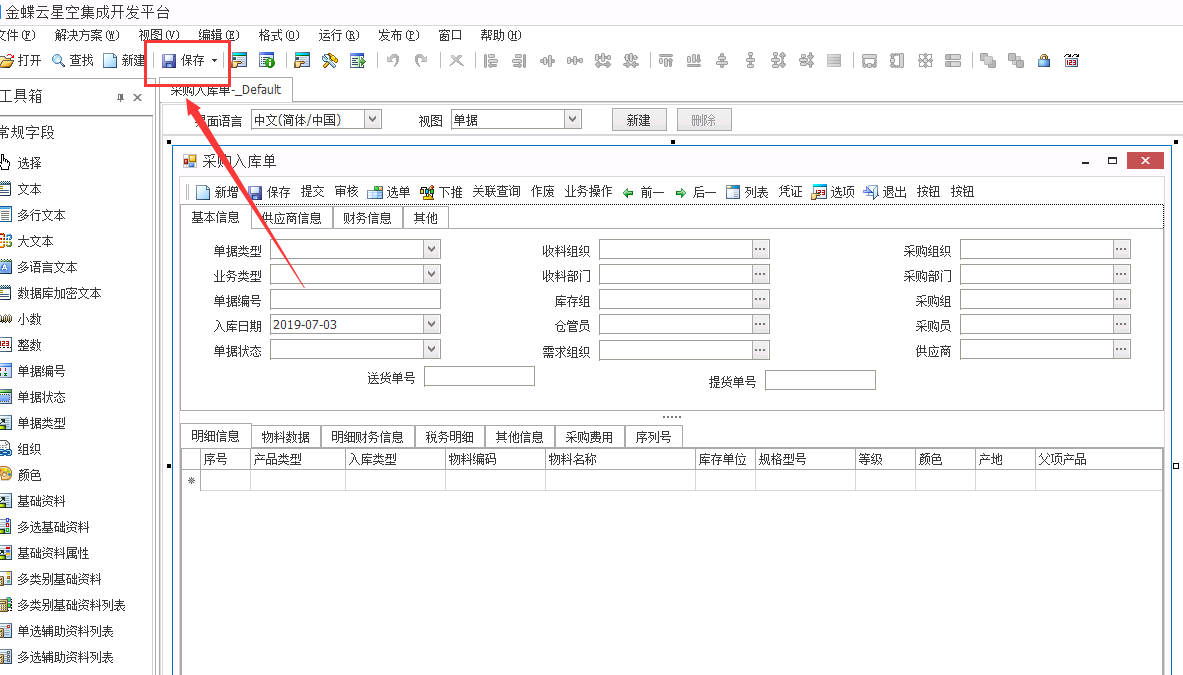Click the align right icon in toolbar
This screenshot has height=675, width=1183.
coord(518,60)
